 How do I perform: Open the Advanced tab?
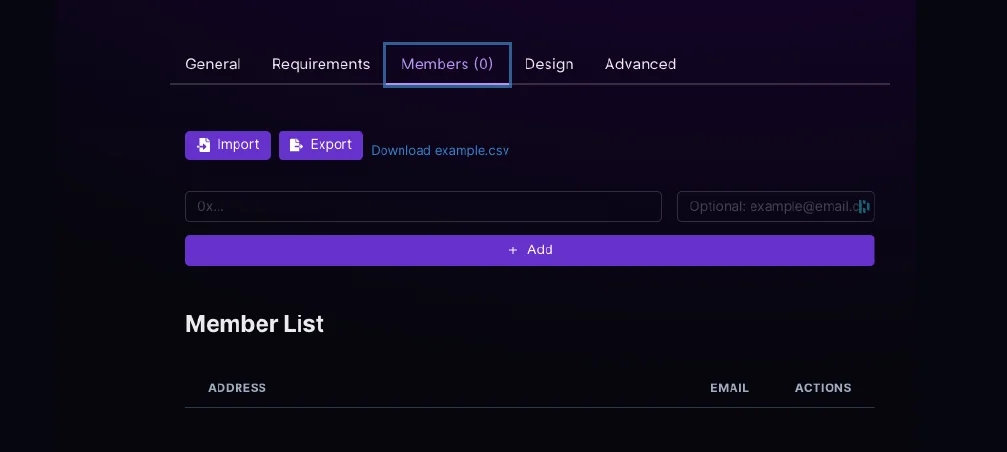tap(640, 64)
